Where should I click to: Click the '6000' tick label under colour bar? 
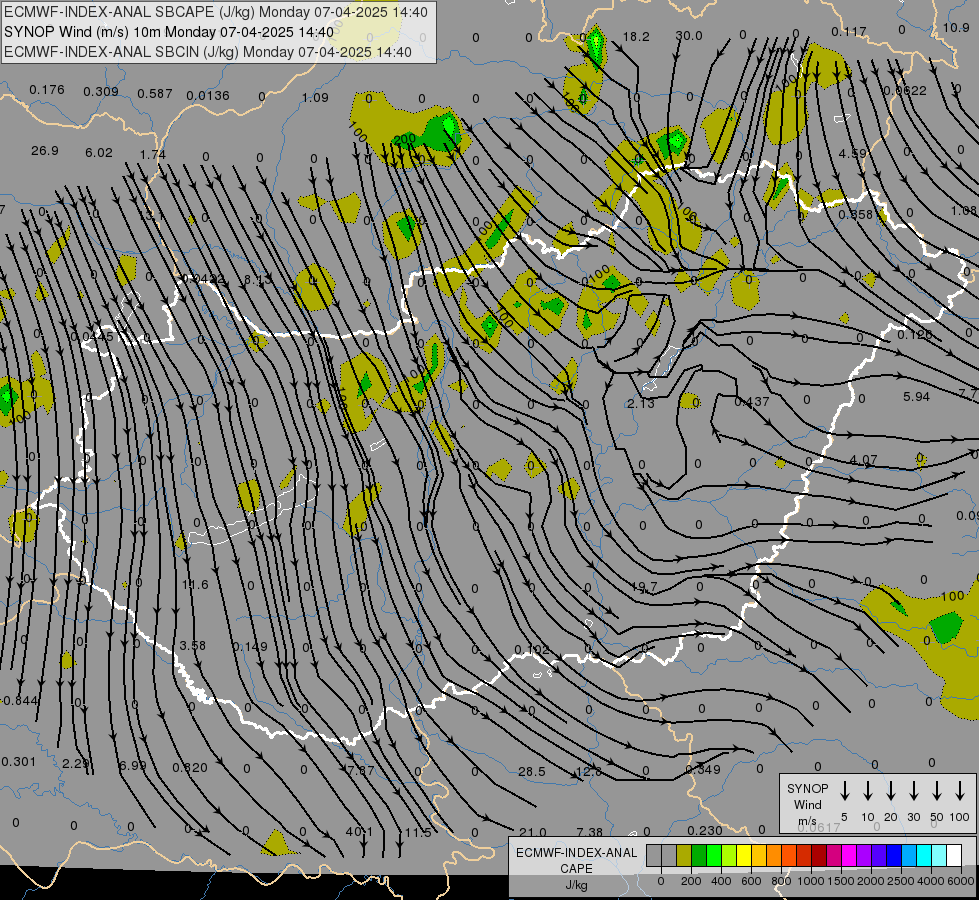961,881
